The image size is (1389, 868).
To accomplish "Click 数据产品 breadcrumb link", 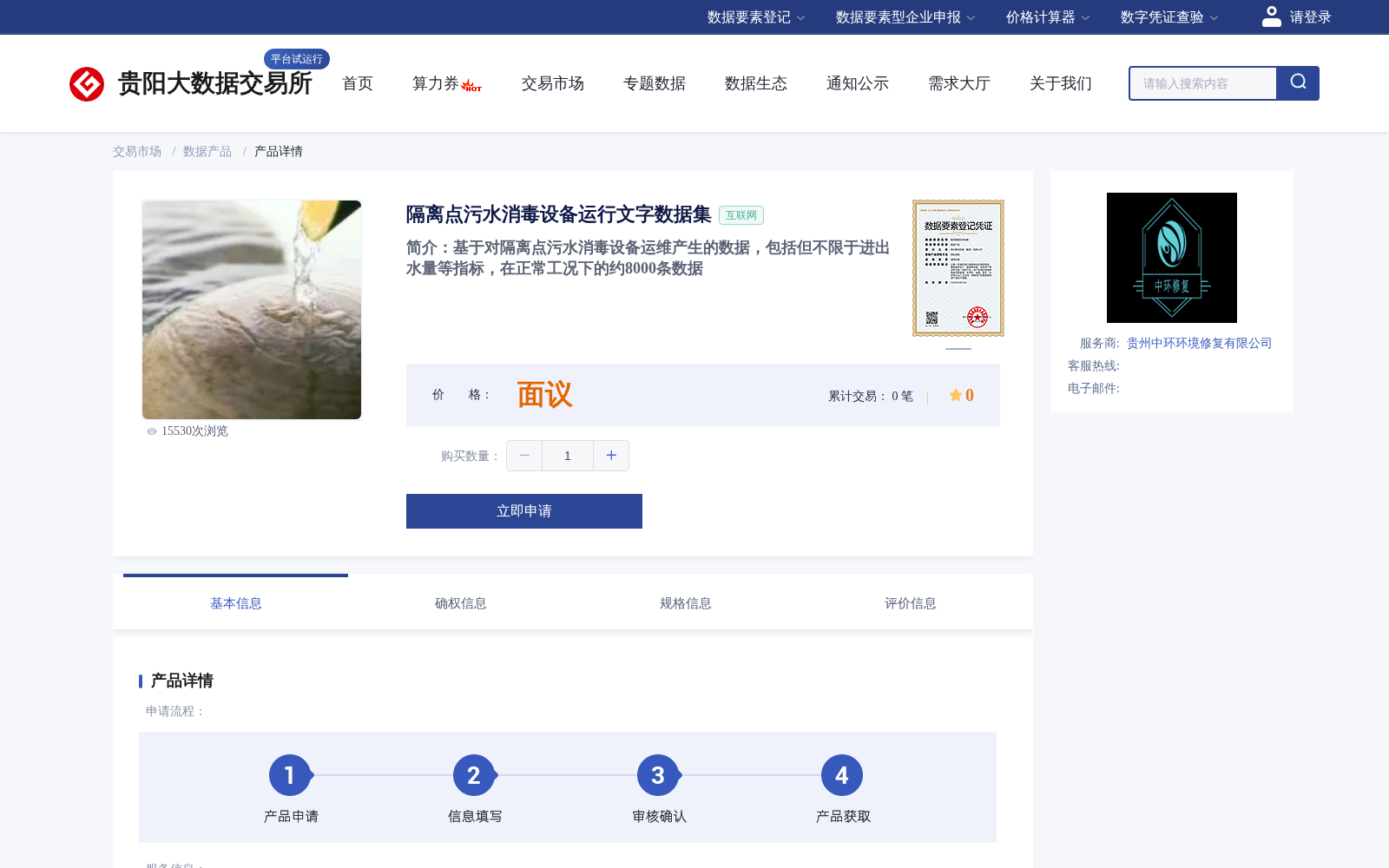I will coord(207,151).
